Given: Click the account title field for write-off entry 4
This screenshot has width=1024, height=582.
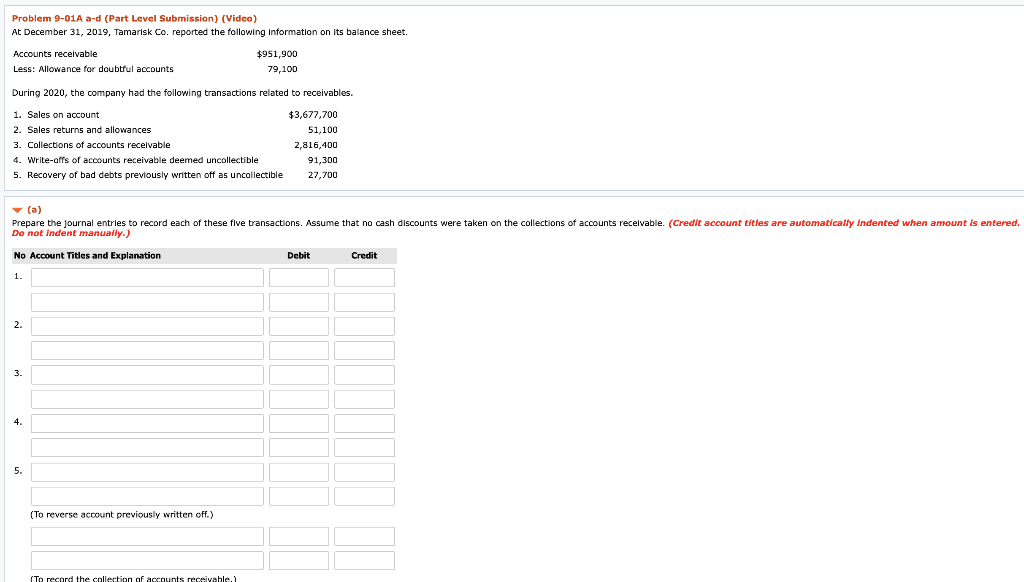Looking at the screenshot, I should click(x=147, y=423).
